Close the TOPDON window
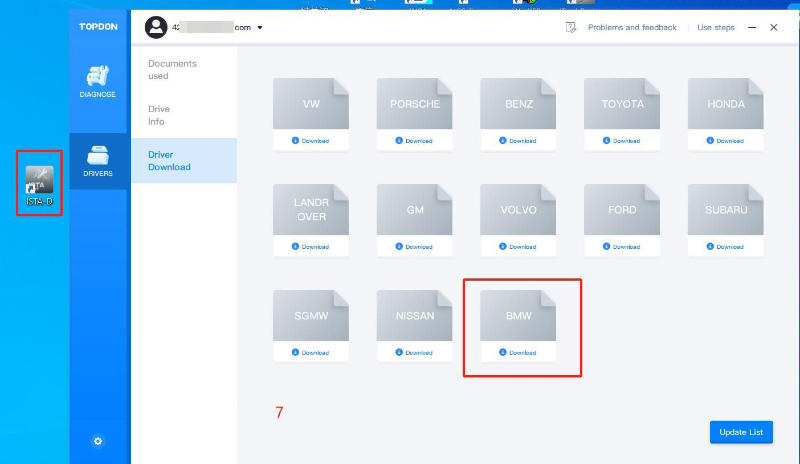 click(773, 27)
